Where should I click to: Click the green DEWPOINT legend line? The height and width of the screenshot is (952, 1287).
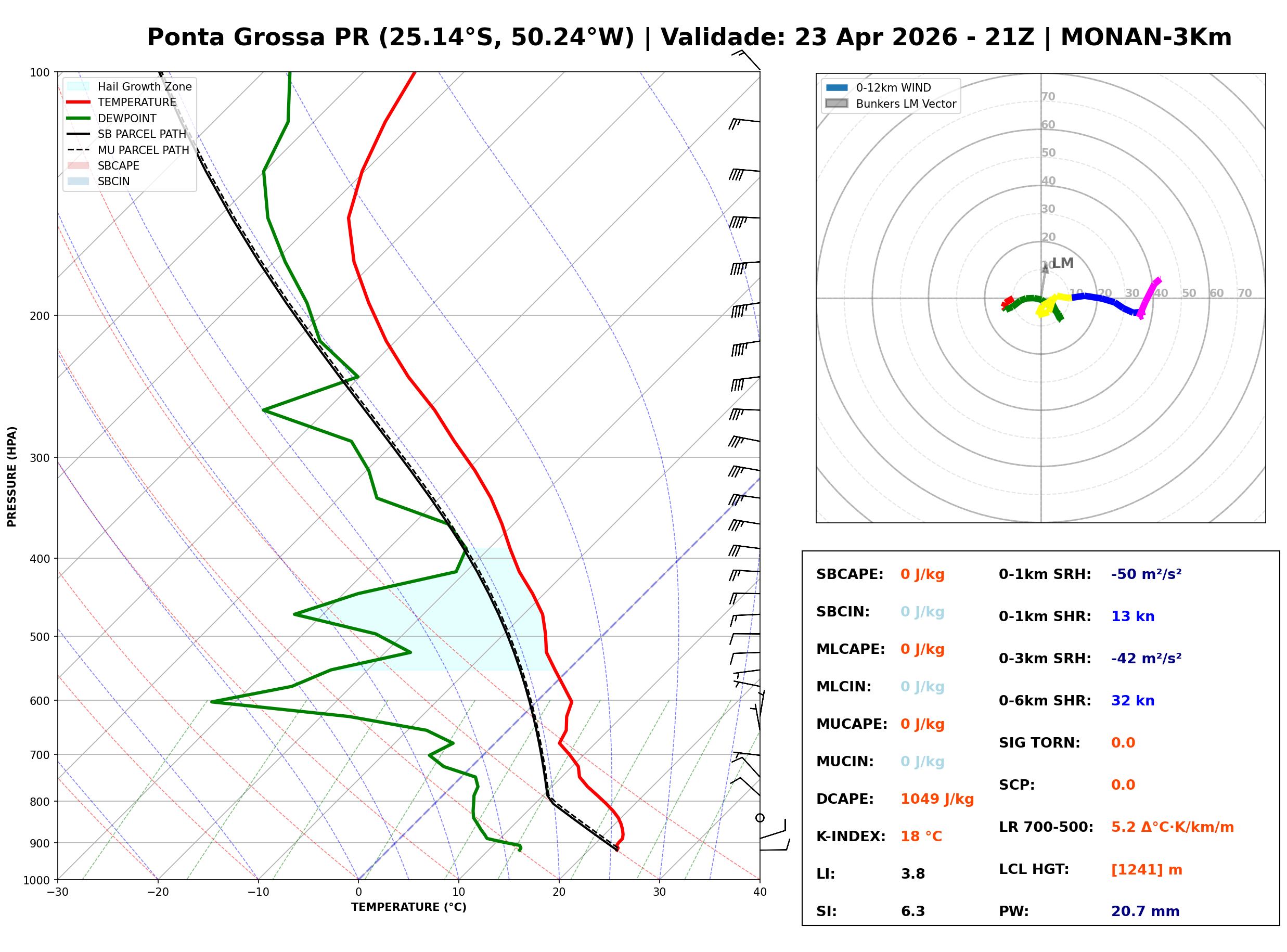point(79,118)
